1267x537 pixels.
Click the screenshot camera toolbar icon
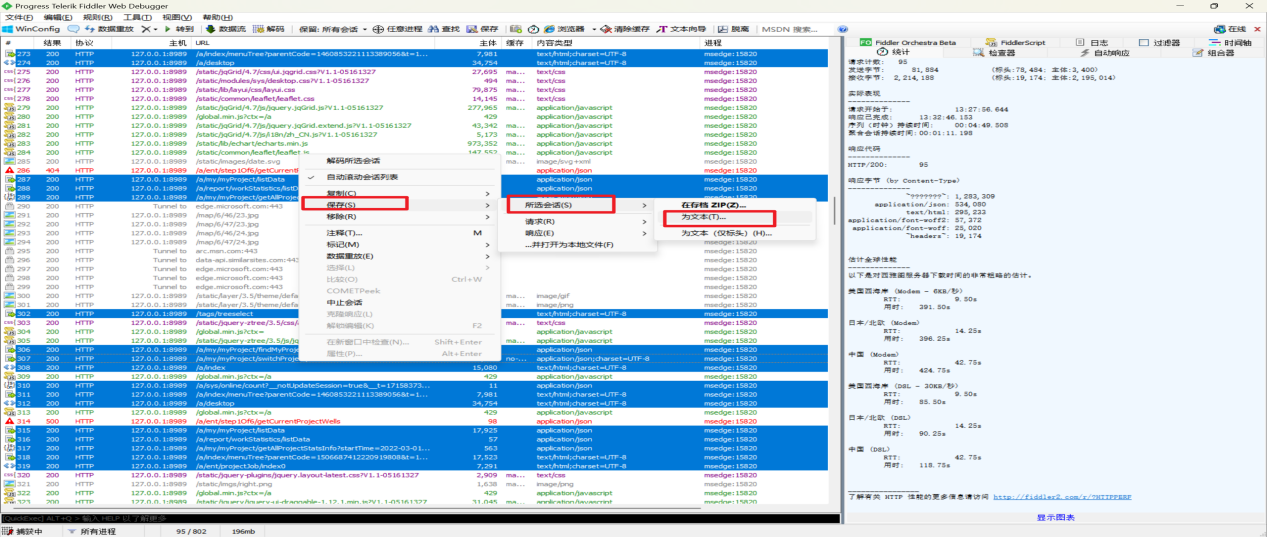(516, 29)
